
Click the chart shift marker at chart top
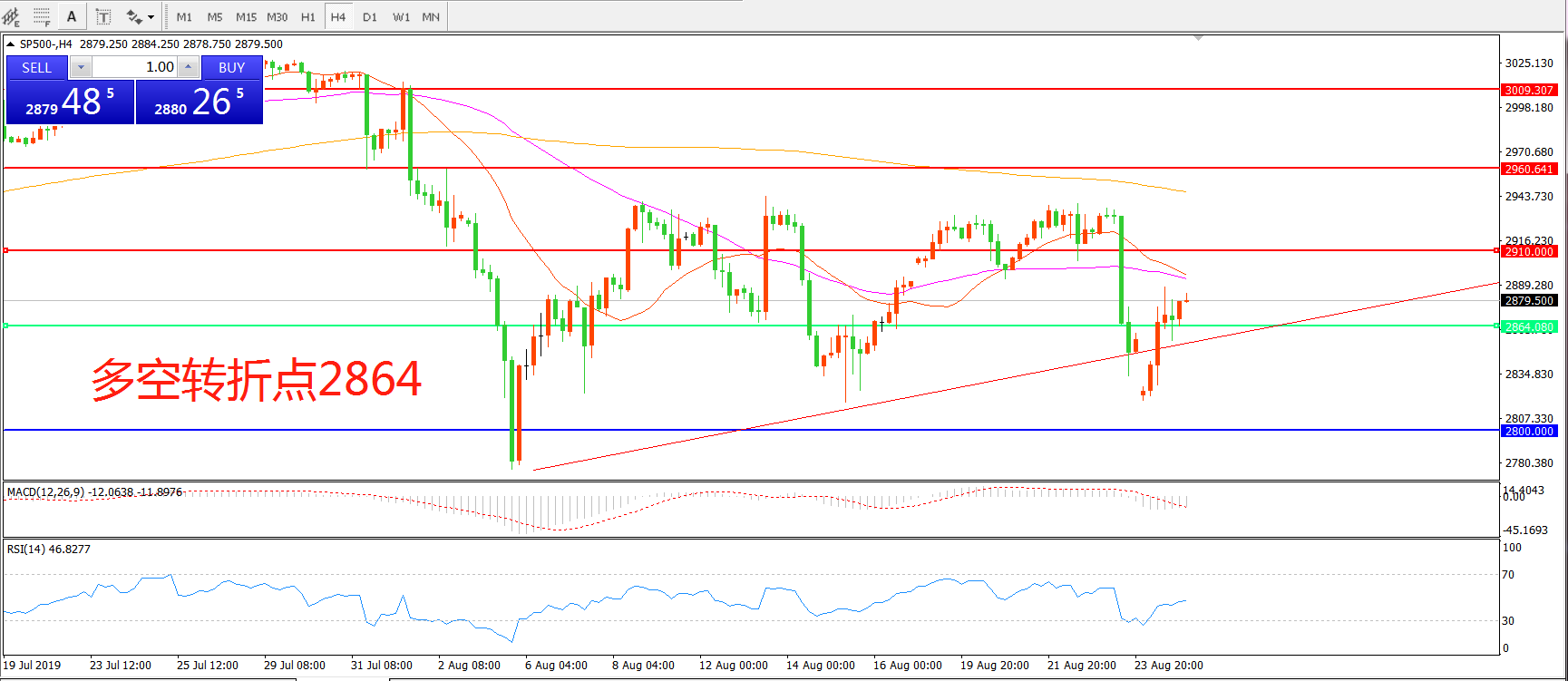click(1199, 38)
